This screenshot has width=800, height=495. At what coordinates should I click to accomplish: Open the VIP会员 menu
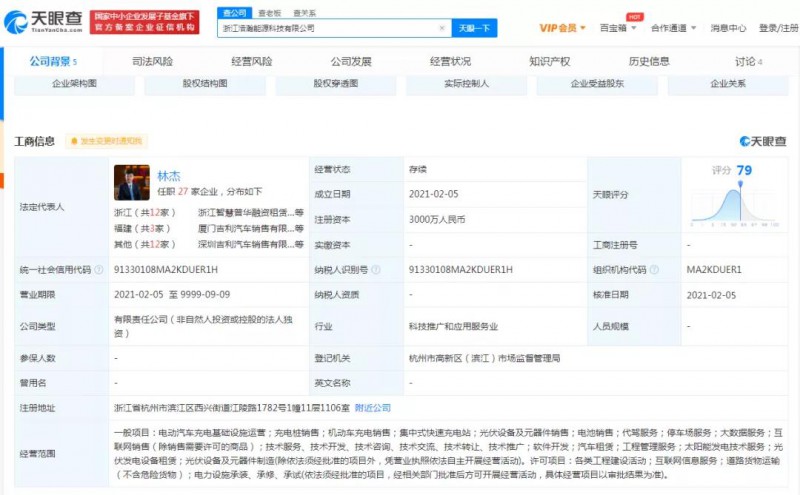click(x=565, y=28)
